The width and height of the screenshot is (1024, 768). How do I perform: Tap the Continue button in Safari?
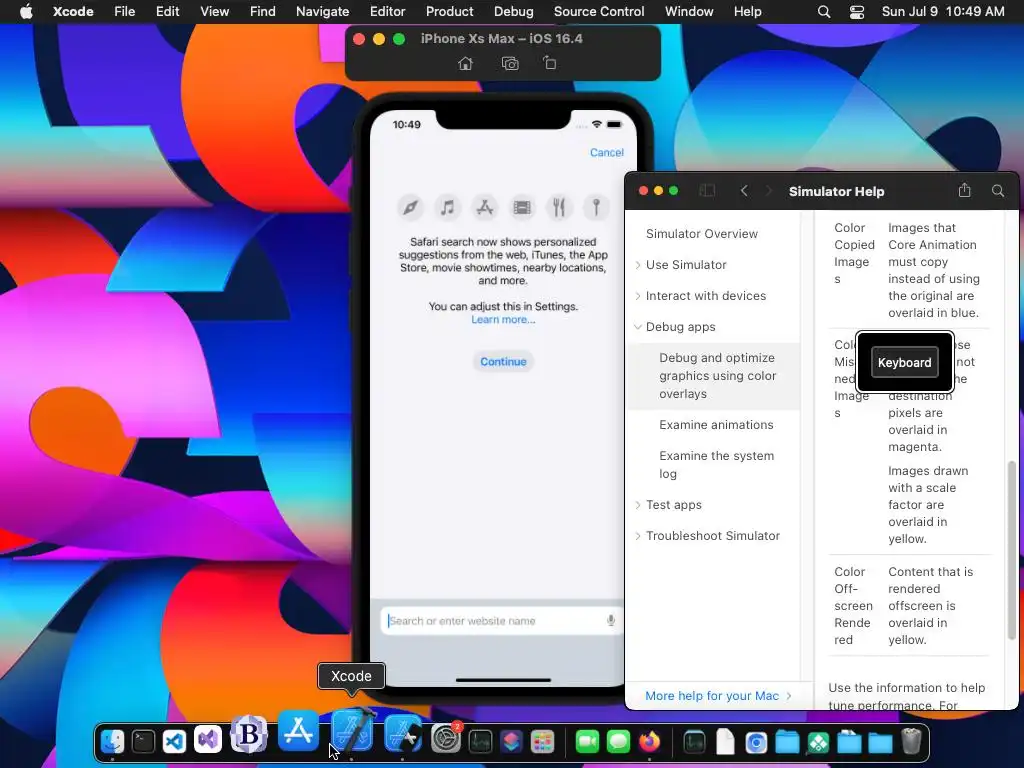coord(503,361)
